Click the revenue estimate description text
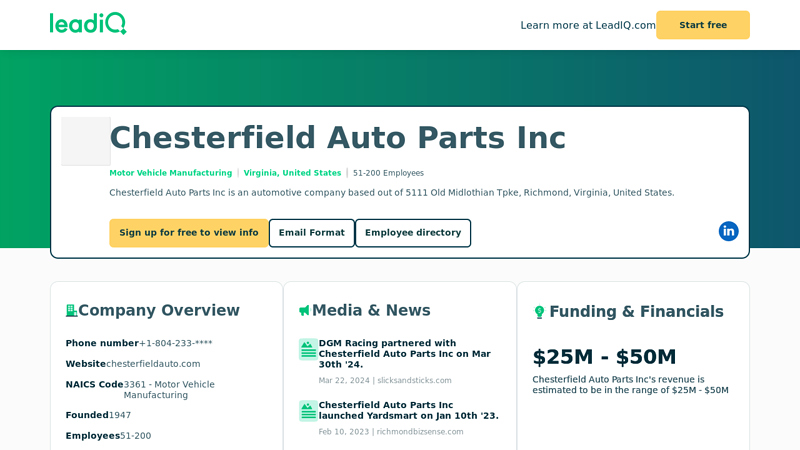The image size is (800, 450). pos(631,385)
